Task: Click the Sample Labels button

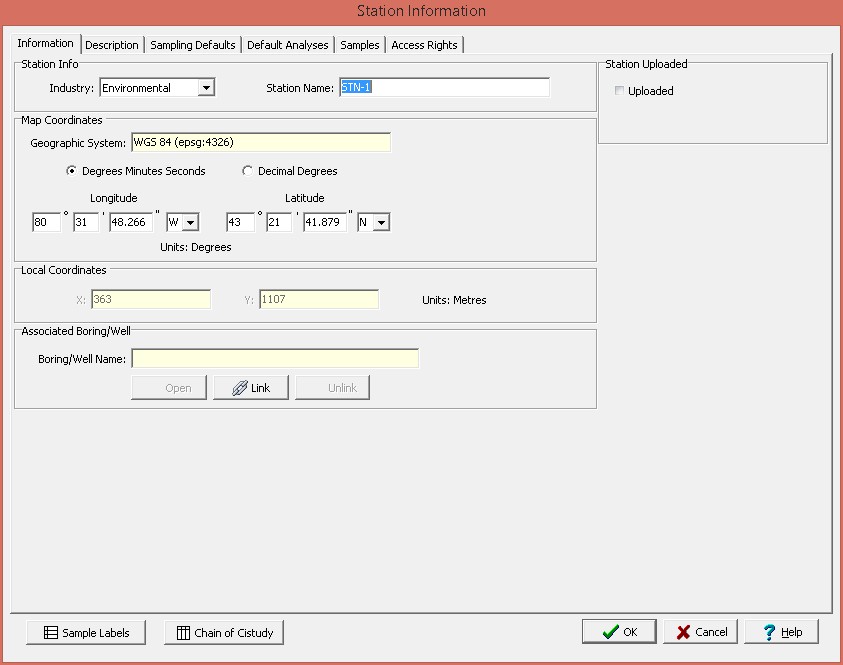Action: tap(87, 632)
